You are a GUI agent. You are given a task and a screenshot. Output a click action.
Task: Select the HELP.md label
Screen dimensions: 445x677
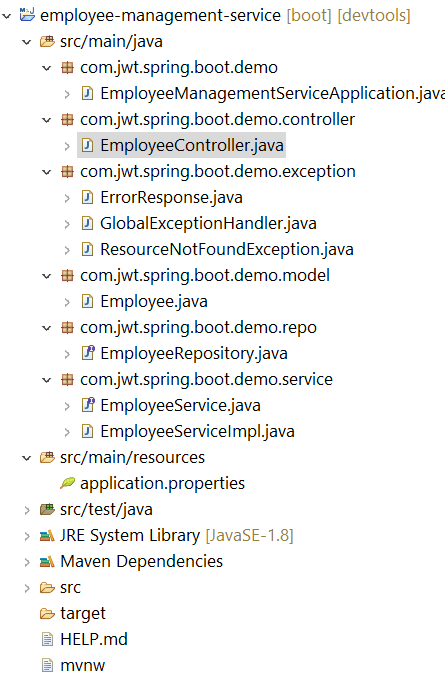click(x=94, y=639)
